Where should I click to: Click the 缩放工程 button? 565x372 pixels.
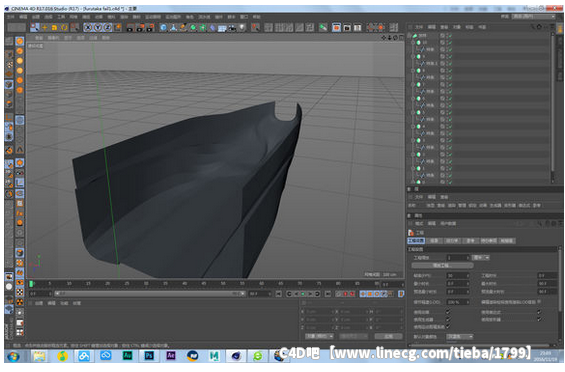442,265
